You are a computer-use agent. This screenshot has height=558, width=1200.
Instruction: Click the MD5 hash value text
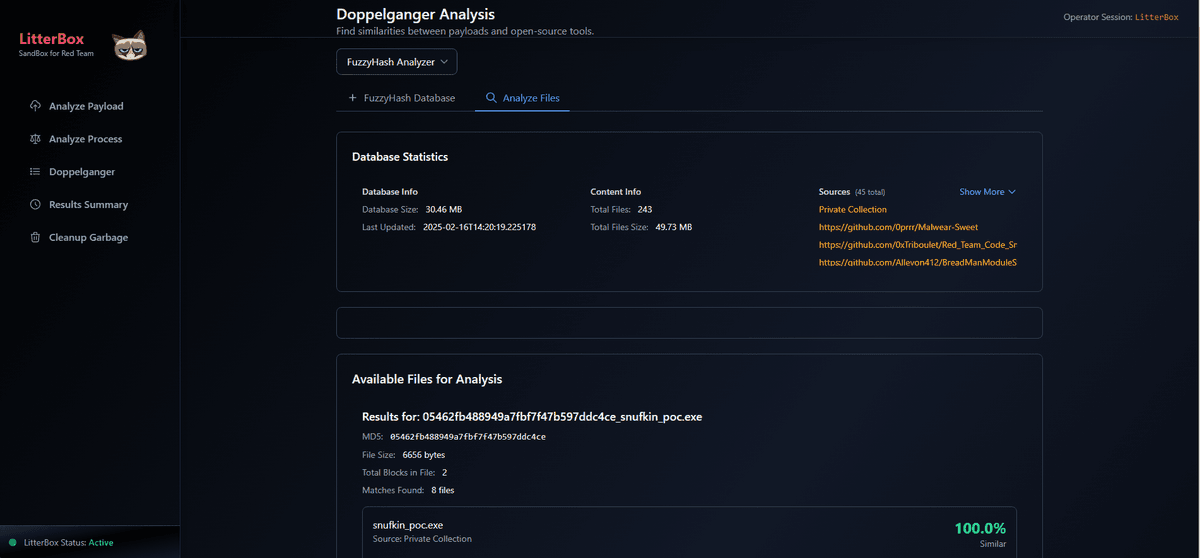467,437
